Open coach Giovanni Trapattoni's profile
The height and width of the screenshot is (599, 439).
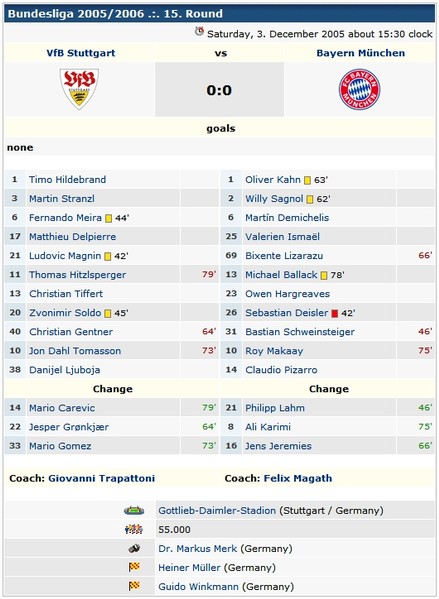coord(102,478)
